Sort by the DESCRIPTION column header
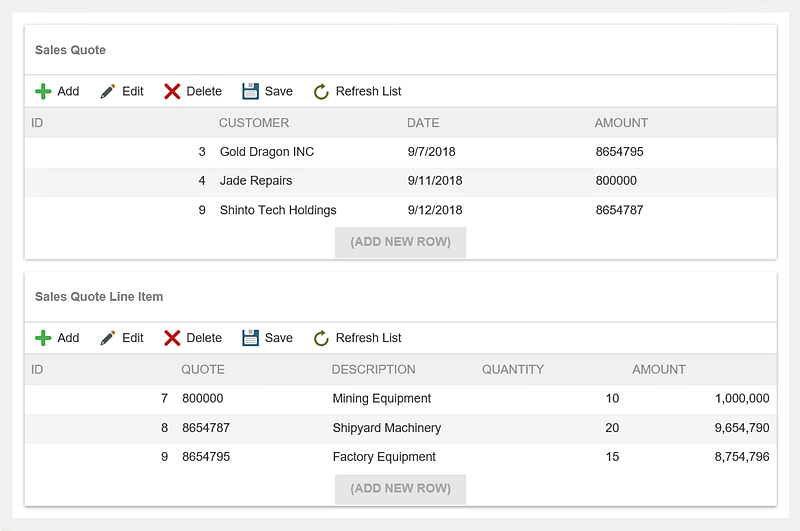 click(x=373, y=369)
